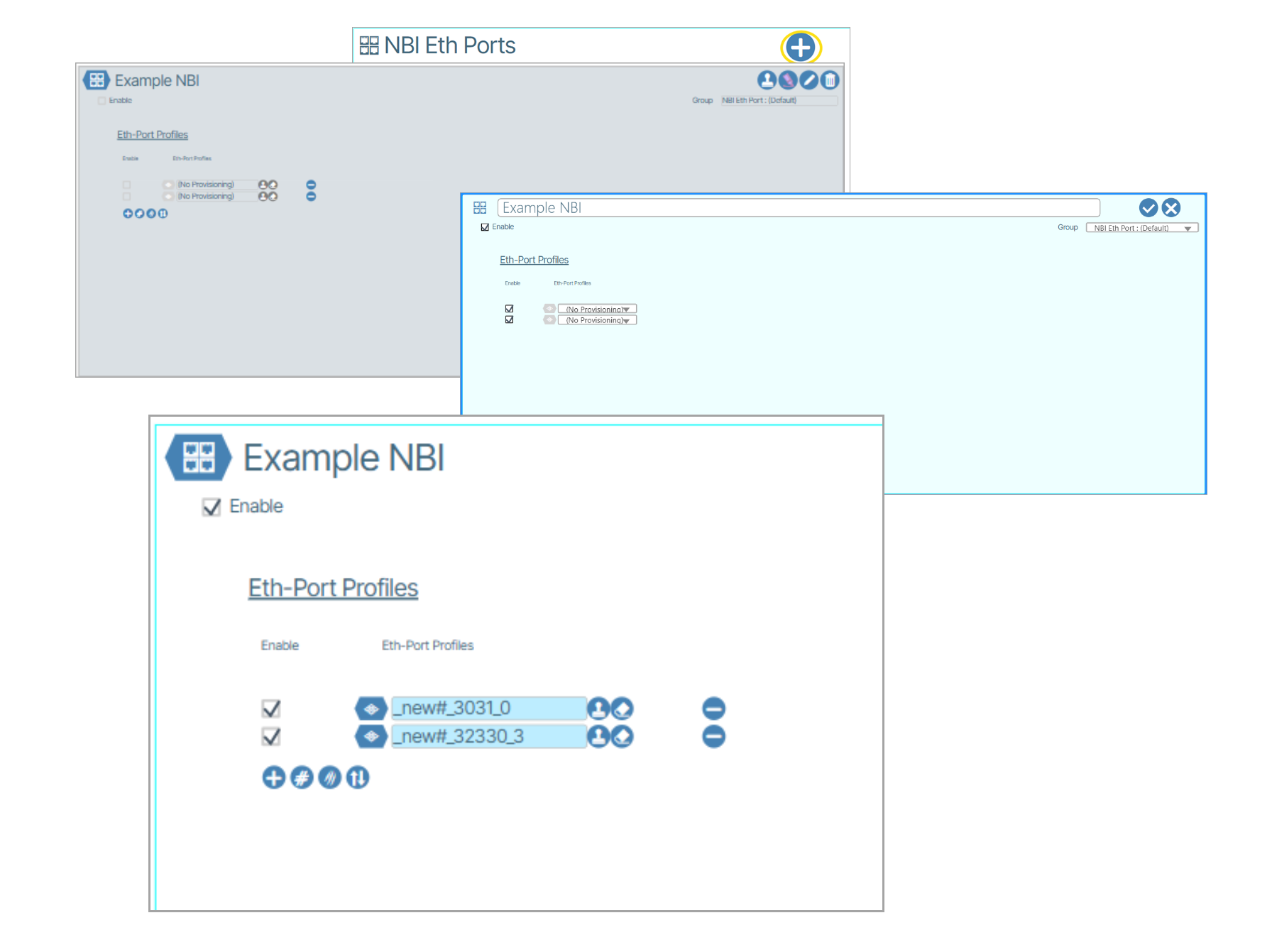
Task: Confirm edits with the checkmark icon
Action: [1148, 207]
